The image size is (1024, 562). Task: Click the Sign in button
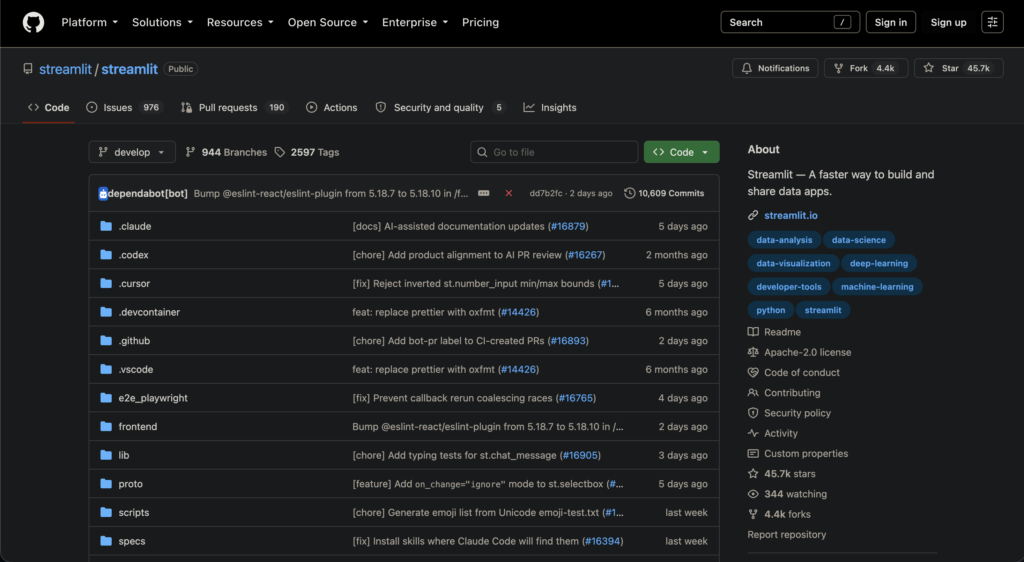890,22
